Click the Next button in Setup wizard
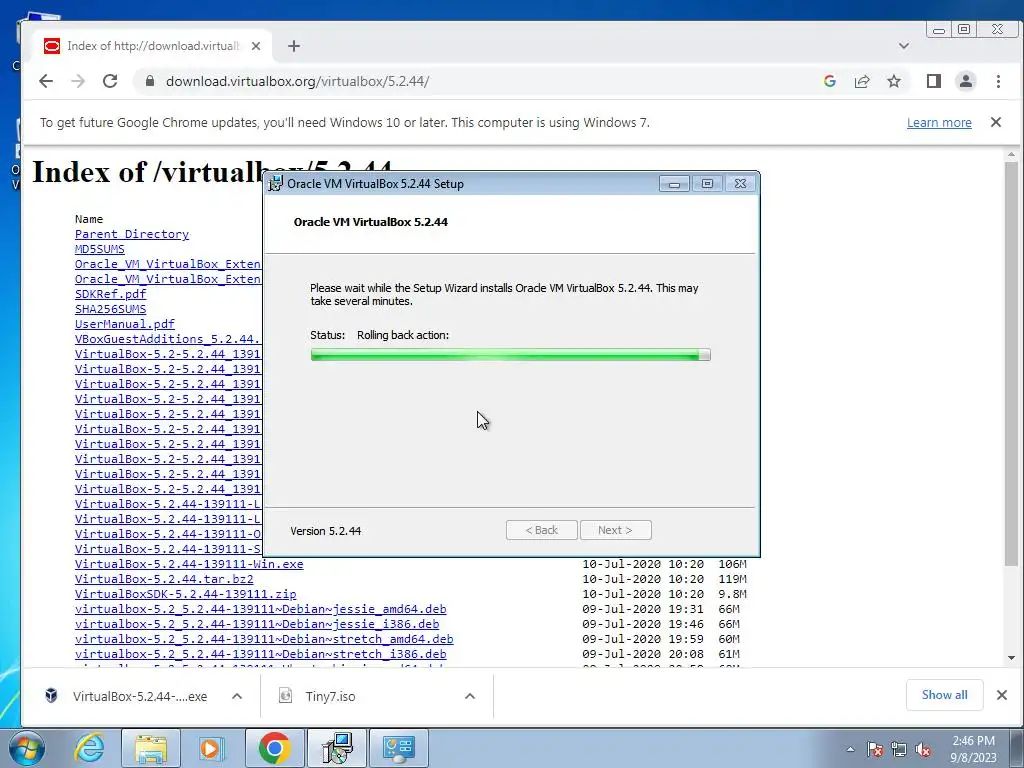1024x768 pixels. [x=615, y=530]
